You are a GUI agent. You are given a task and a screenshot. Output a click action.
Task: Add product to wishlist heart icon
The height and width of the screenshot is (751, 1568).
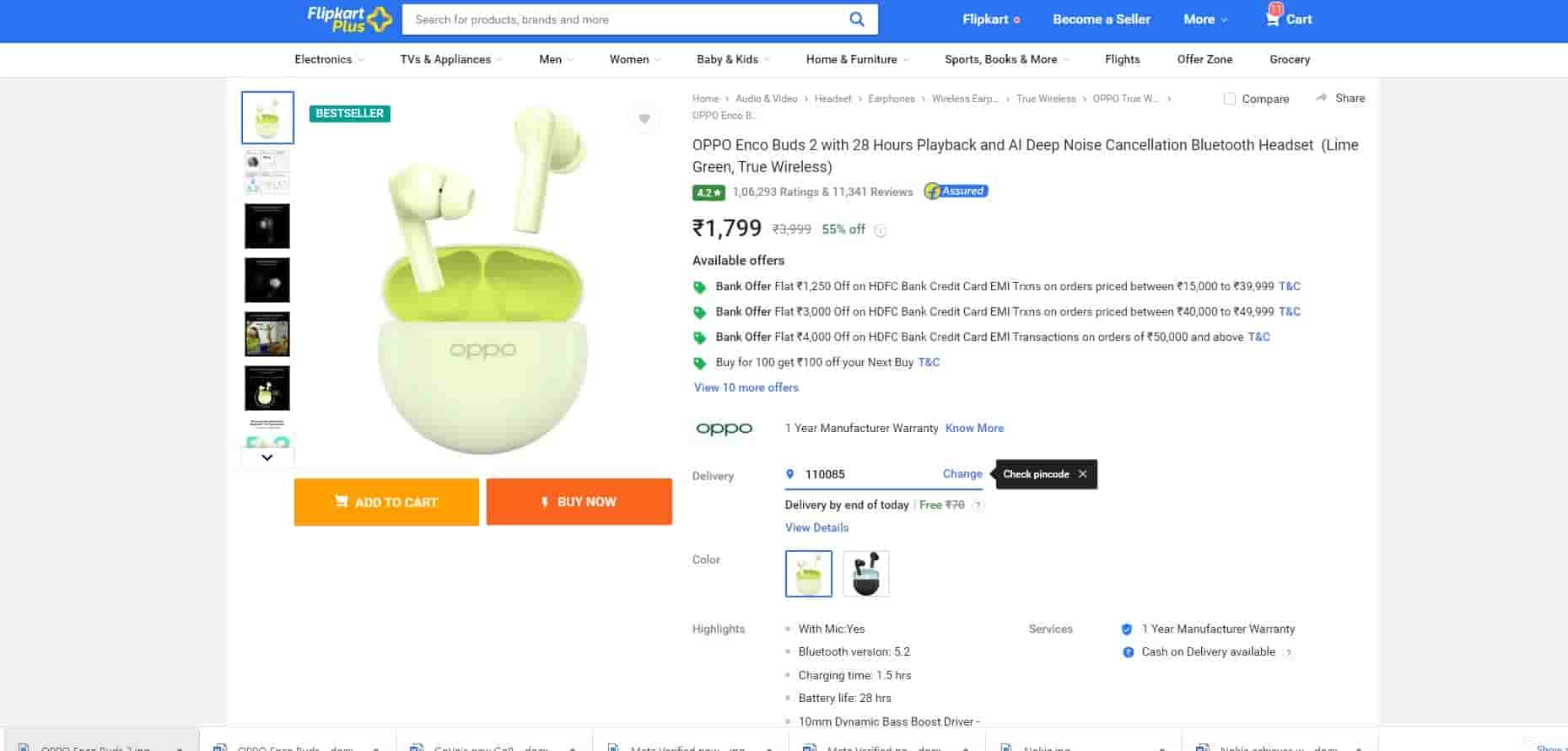pos(644,119)
